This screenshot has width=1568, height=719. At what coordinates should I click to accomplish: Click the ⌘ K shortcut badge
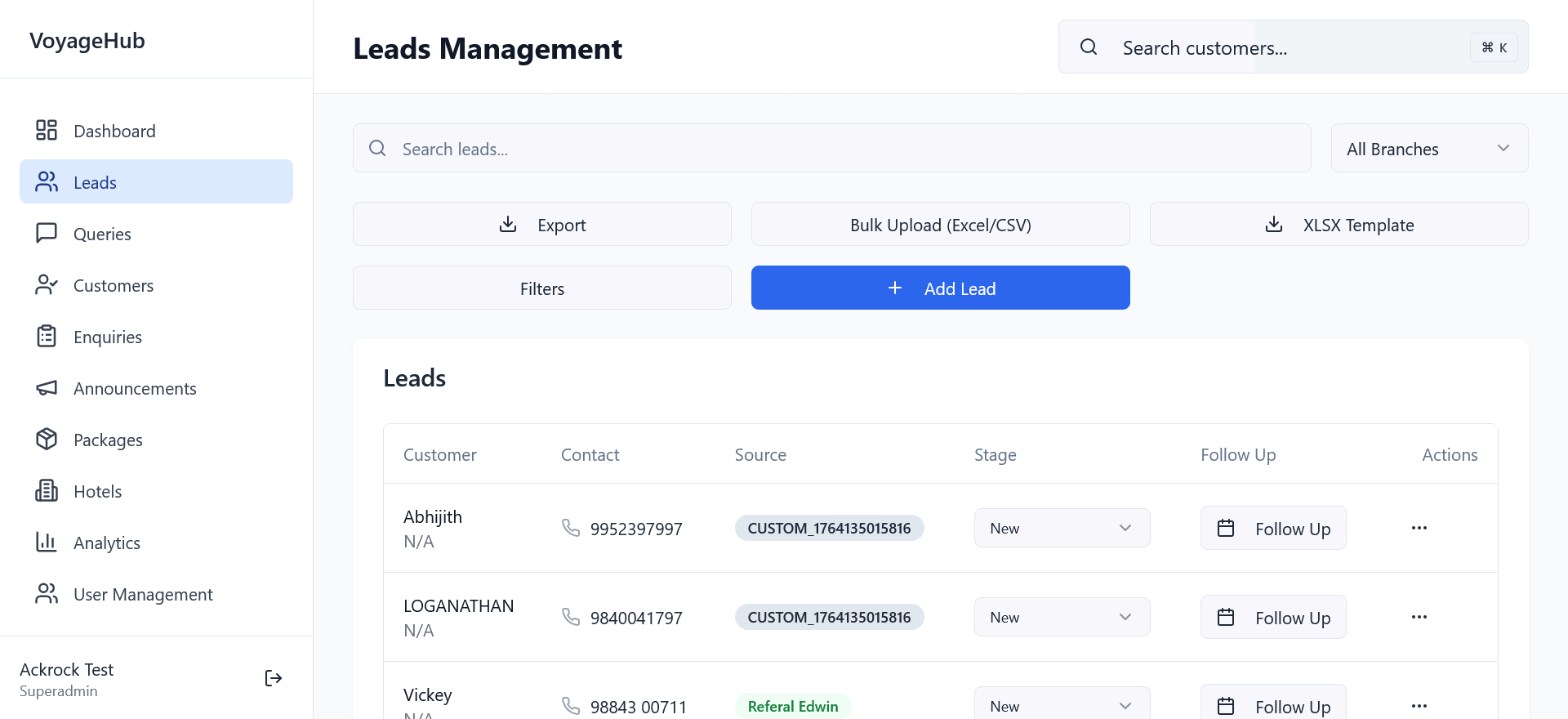tap(1494, 47)
